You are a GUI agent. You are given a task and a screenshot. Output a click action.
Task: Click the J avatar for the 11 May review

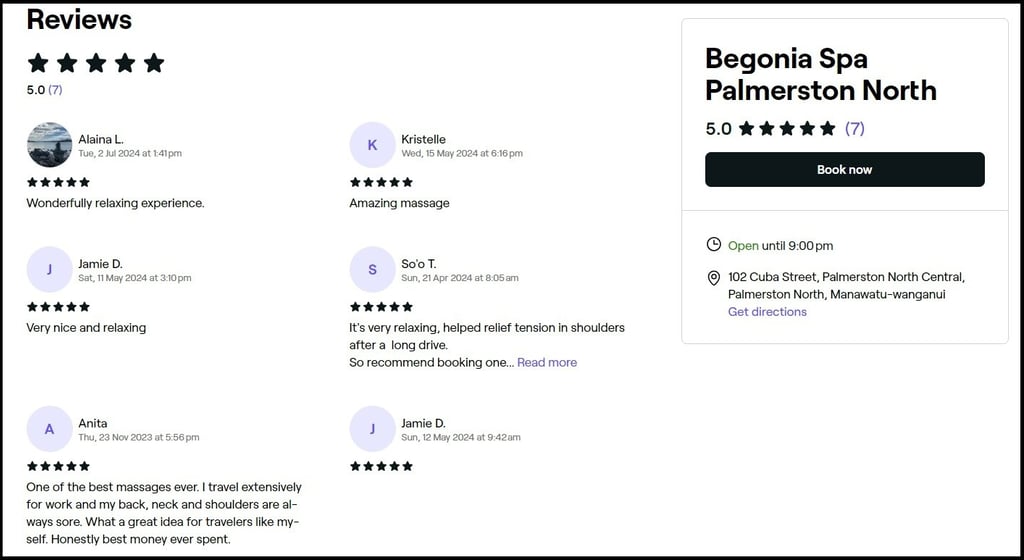[50, 269]
